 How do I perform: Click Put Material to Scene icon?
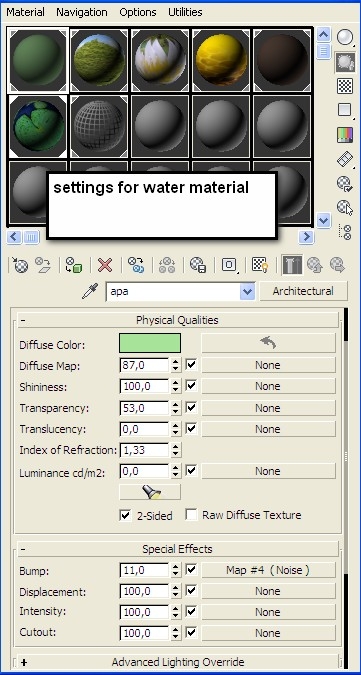point(43,265)
